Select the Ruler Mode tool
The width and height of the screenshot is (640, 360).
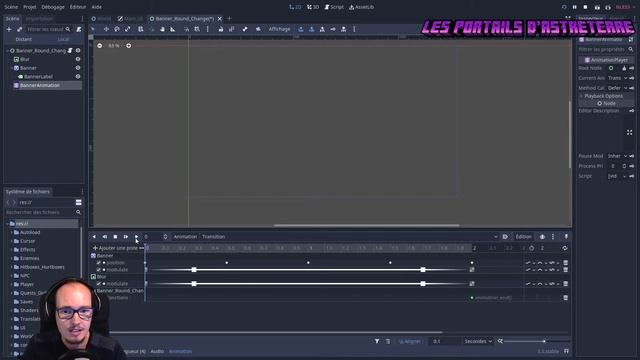point(173,29)
